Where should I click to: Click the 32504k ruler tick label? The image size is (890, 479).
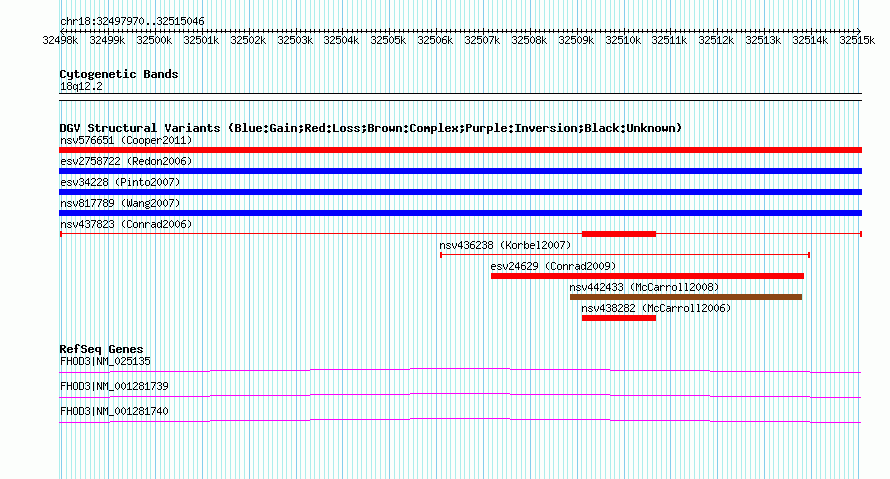[341, 40]
